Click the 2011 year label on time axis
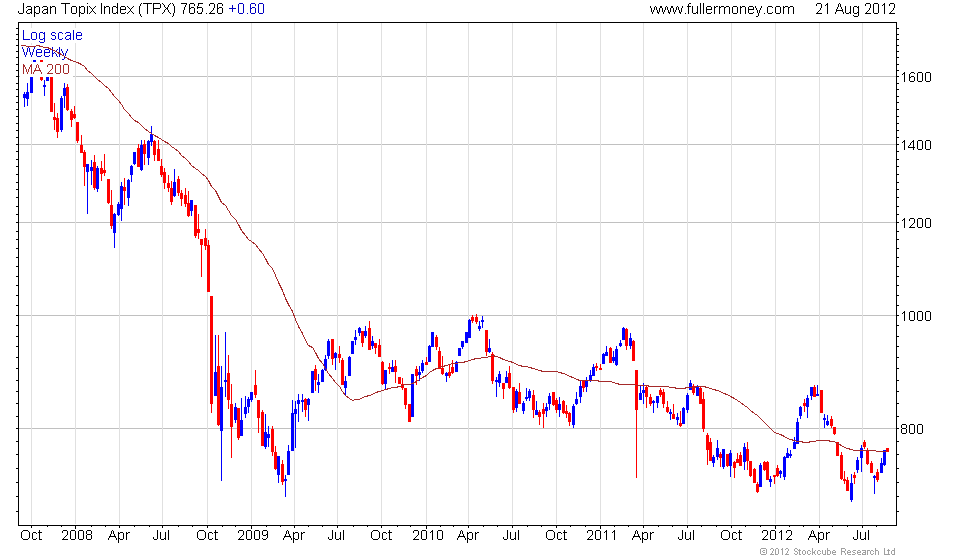Viewport: 980px width, 560px height. point(601,536)
